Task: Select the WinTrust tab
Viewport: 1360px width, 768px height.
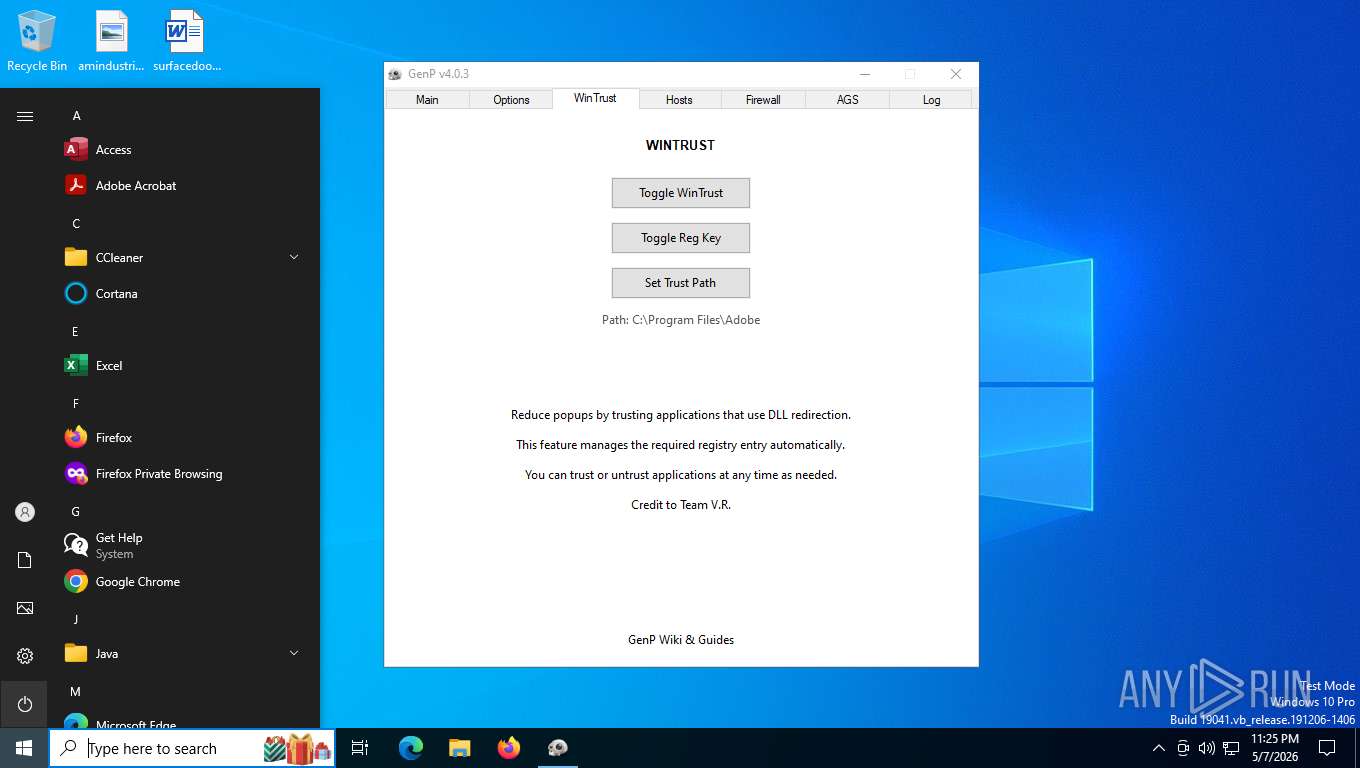Action: click(x=595, y=98)
